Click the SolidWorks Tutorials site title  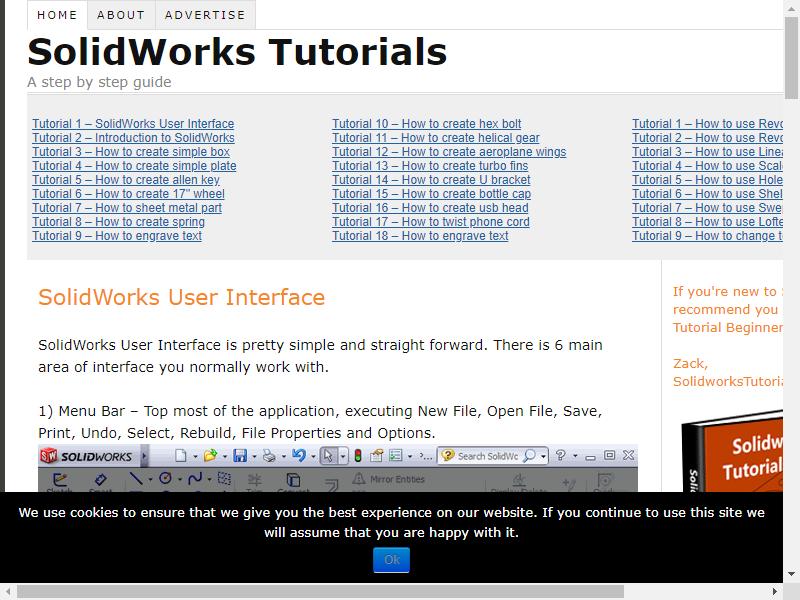(x=237, y=52)
